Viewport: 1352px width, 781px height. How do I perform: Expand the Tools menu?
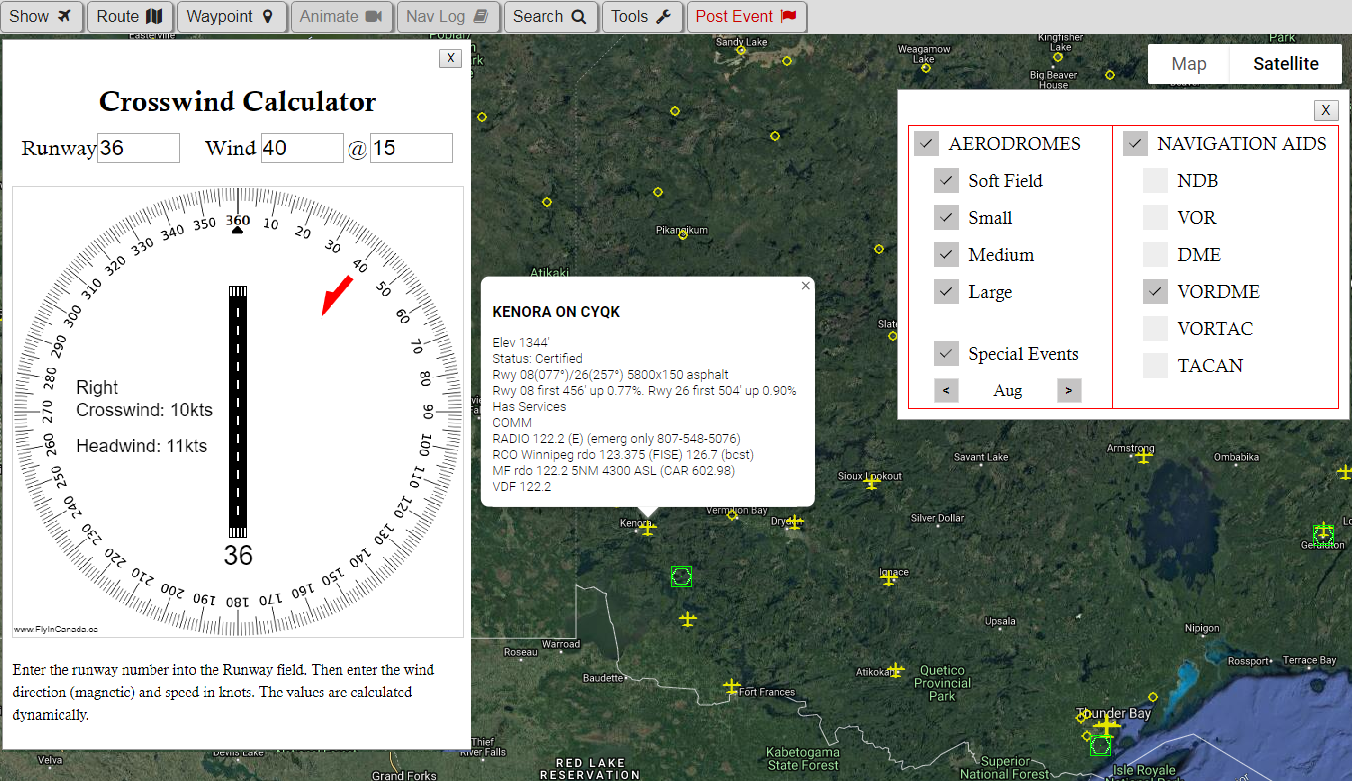pyautogui.click(x=640, y=16)
